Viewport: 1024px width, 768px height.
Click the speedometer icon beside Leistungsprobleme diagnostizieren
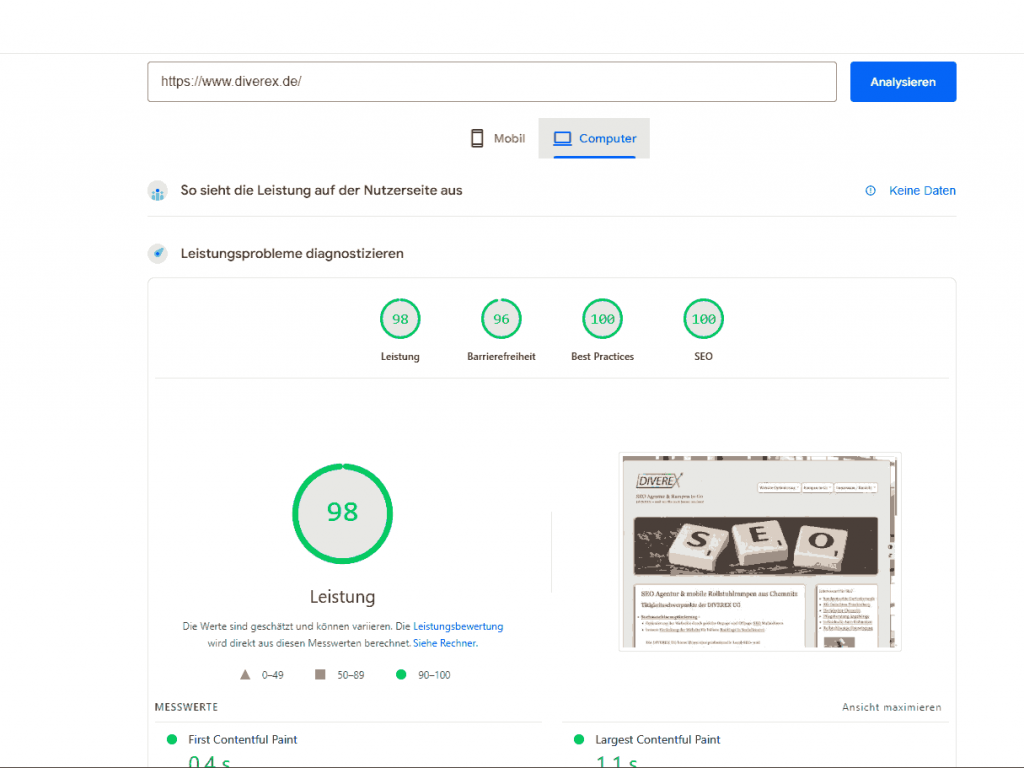pos(157,253)
